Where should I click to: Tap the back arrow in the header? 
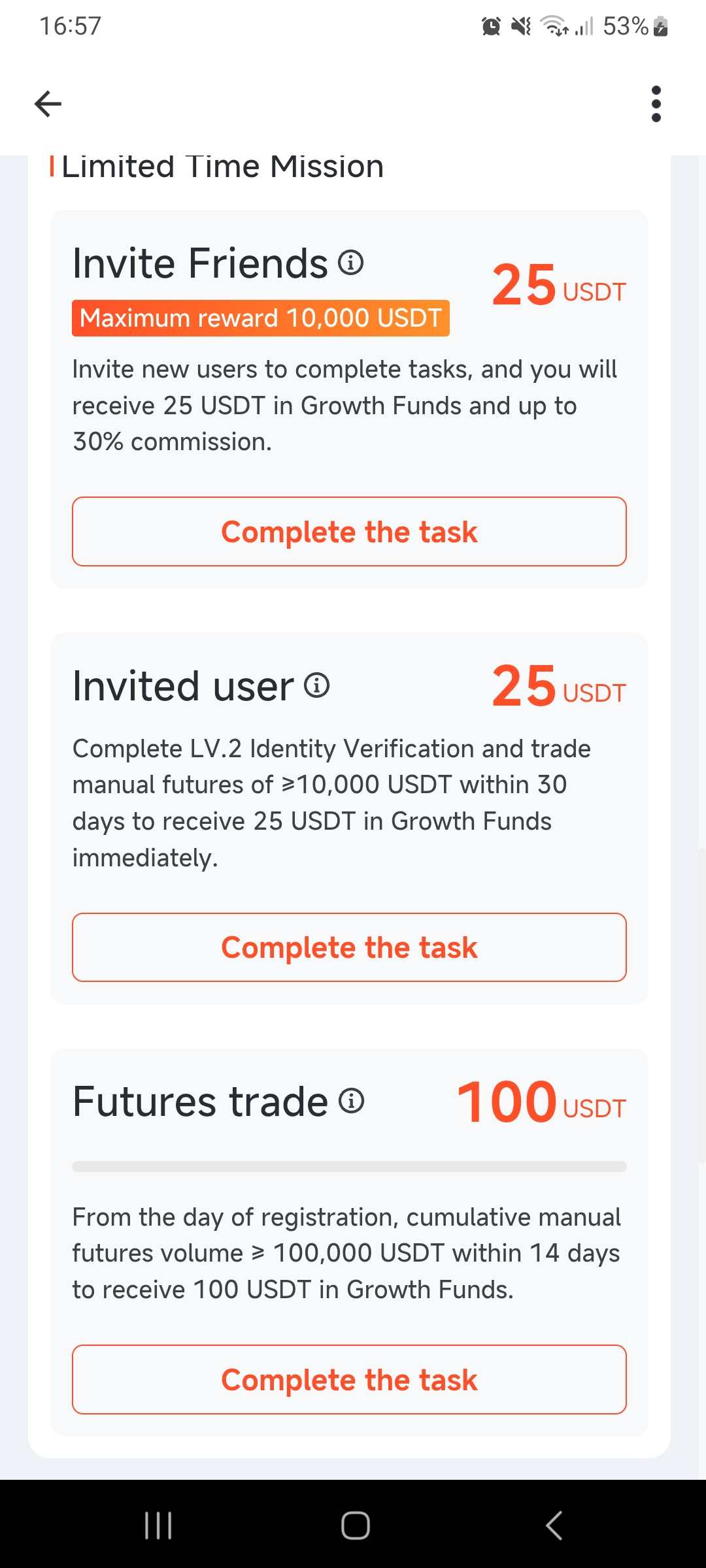48,104
